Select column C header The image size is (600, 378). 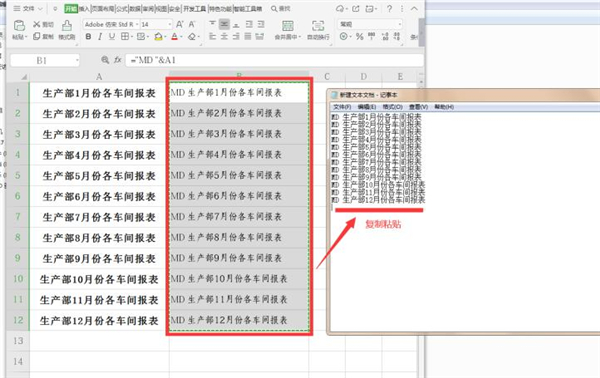point(327,77)
